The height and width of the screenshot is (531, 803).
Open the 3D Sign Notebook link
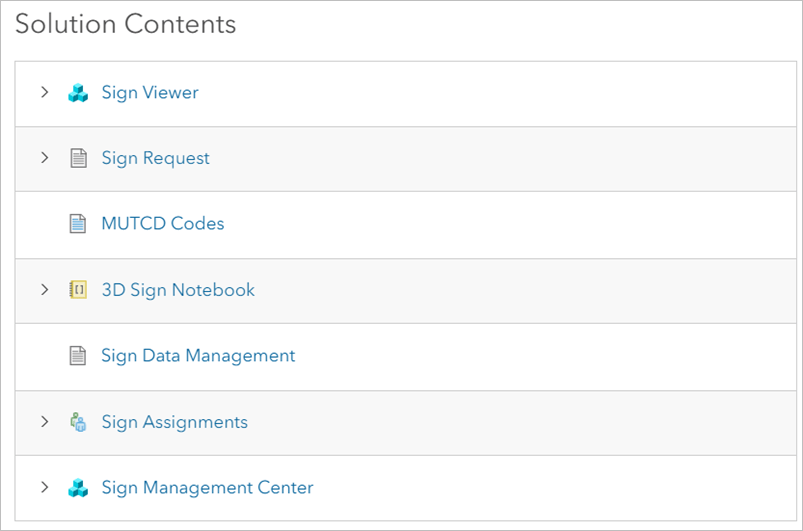178,290
